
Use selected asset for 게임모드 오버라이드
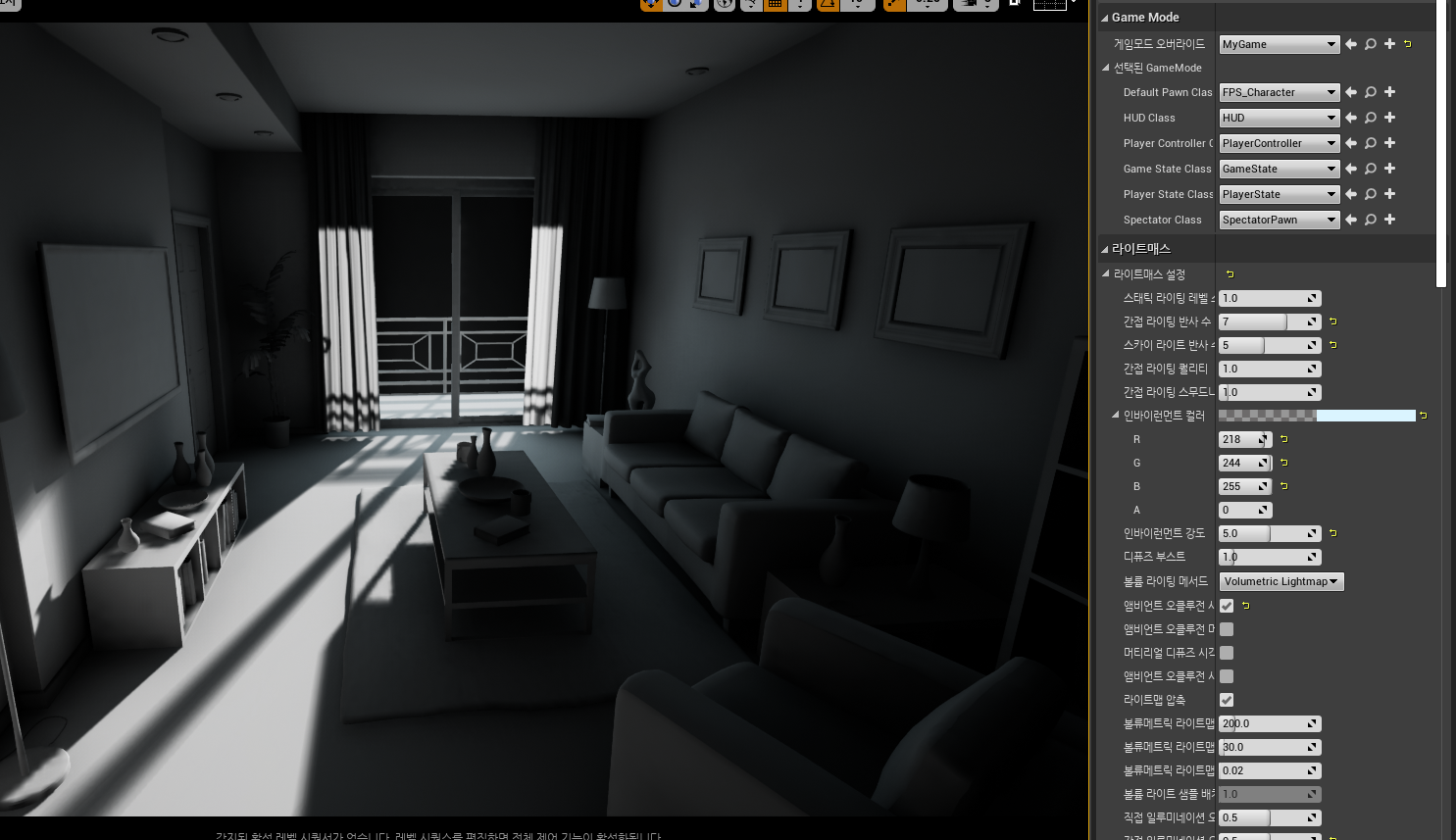tap(1351, 44)
